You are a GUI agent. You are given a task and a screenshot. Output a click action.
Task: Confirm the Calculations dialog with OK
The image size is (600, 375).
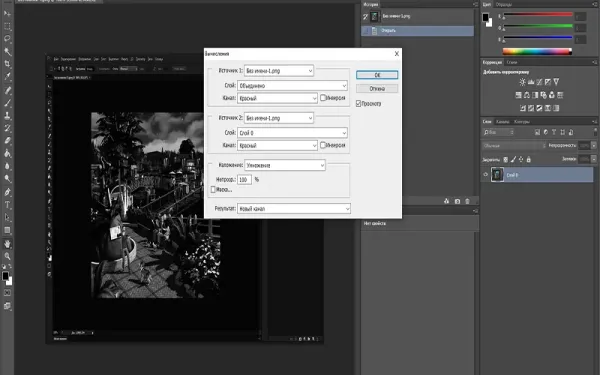point(377,75)
